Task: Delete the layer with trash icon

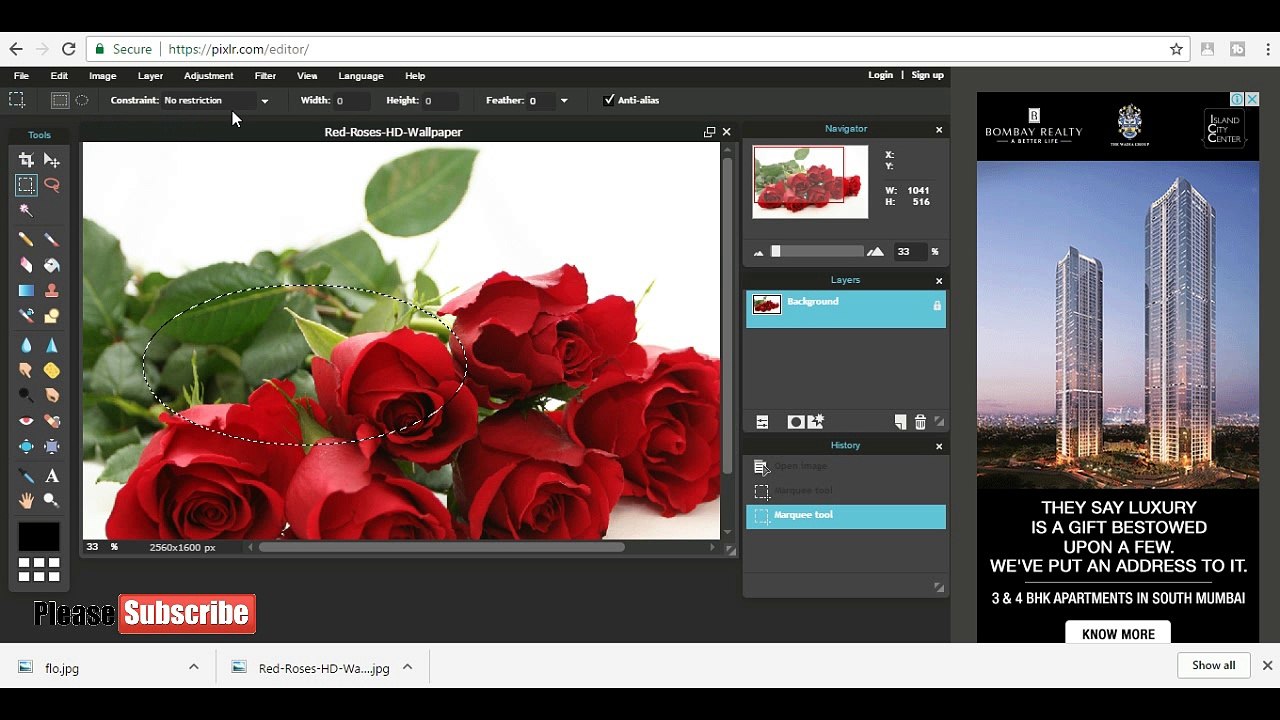Action: point(920,422)
